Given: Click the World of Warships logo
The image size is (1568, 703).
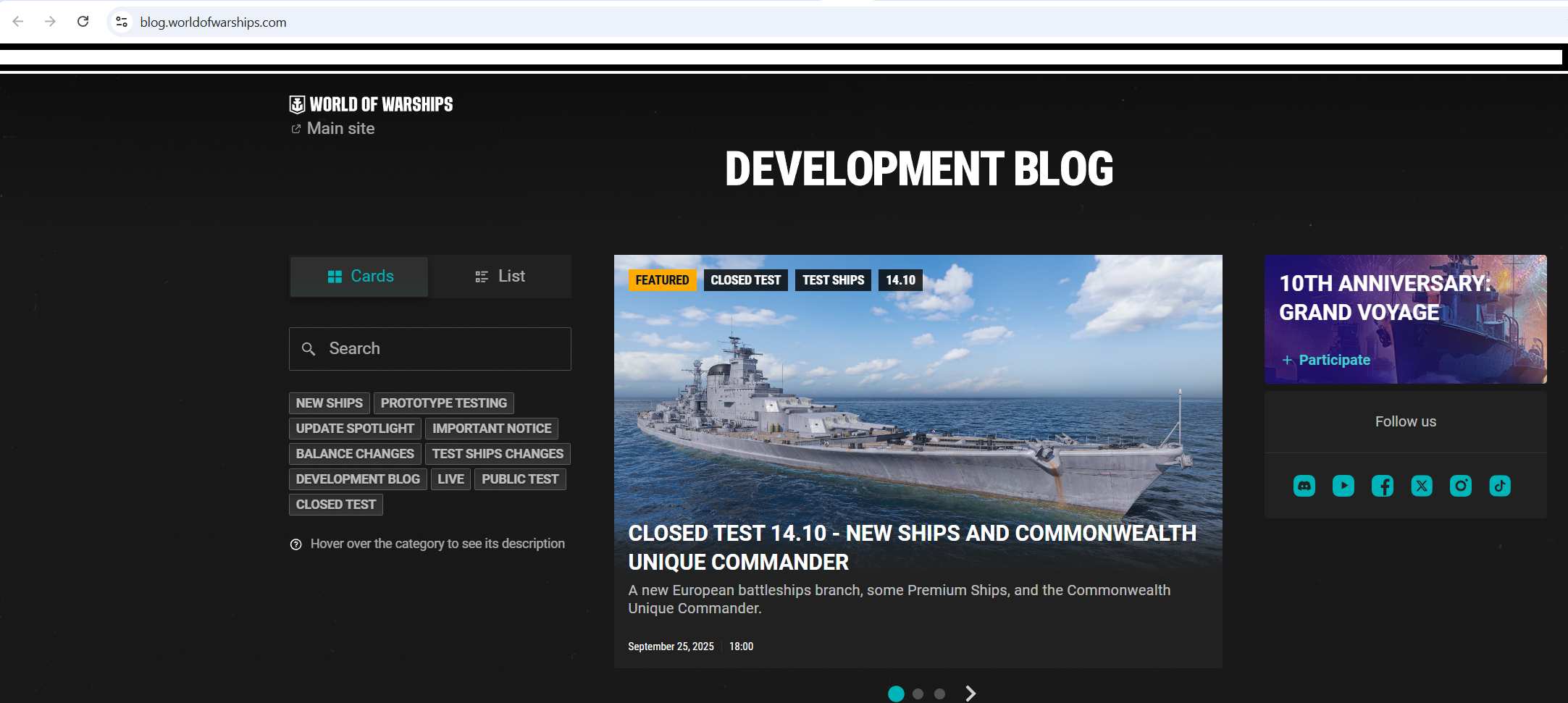Looking at the screenshot, I should tap(372, 105).
